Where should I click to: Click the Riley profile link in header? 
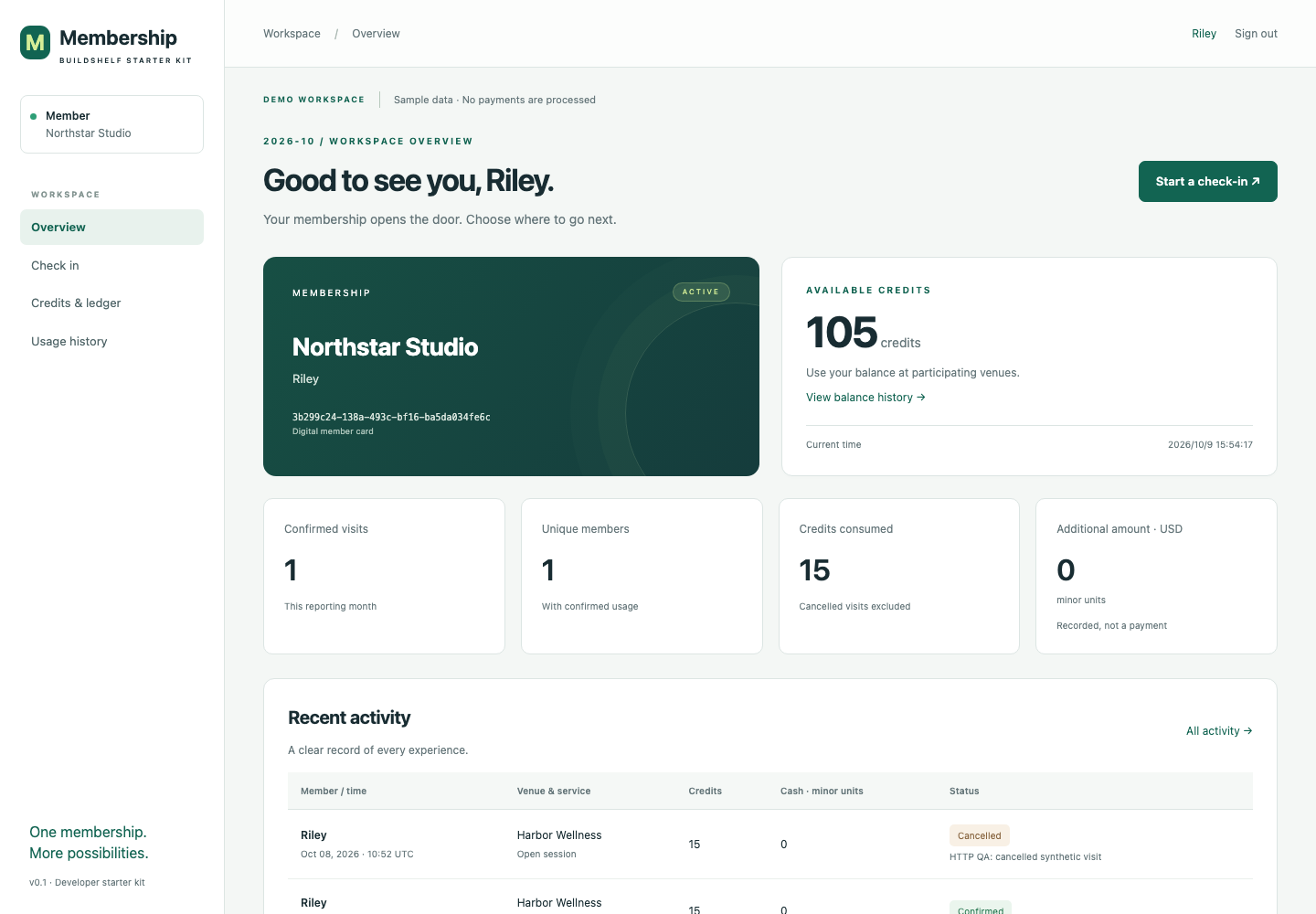1204,34
